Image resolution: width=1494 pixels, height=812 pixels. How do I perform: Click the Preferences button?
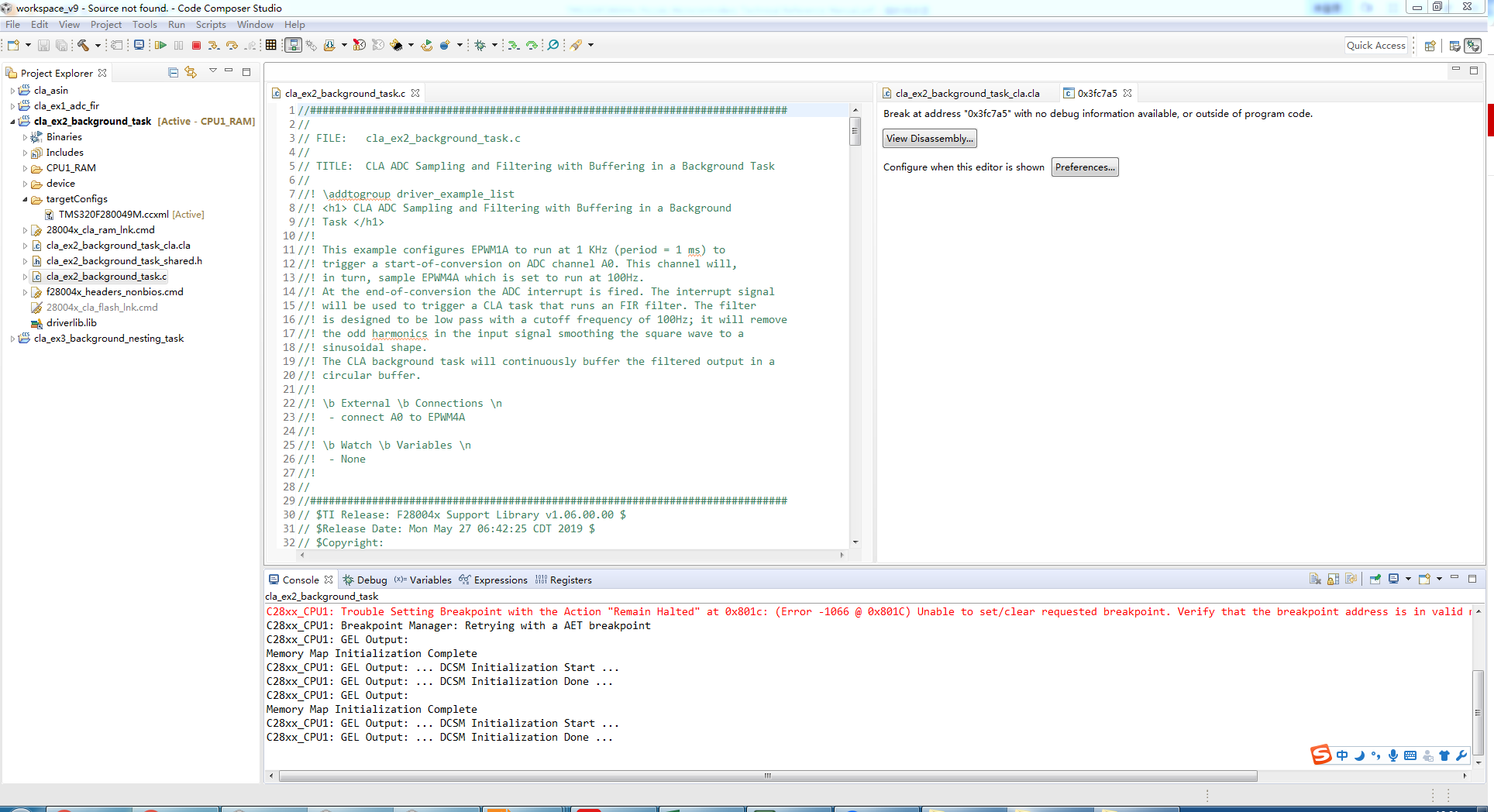click(1084, 167)
